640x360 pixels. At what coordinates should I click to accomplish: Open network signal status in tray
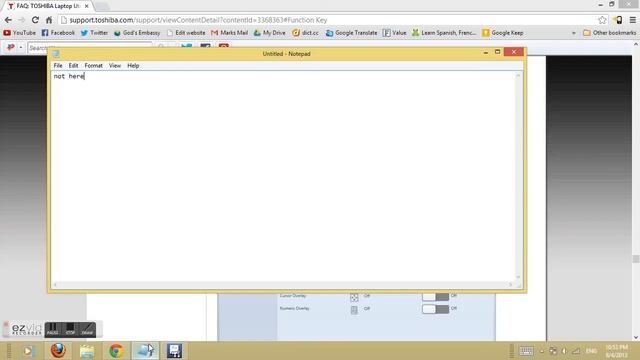pos(576,351)
